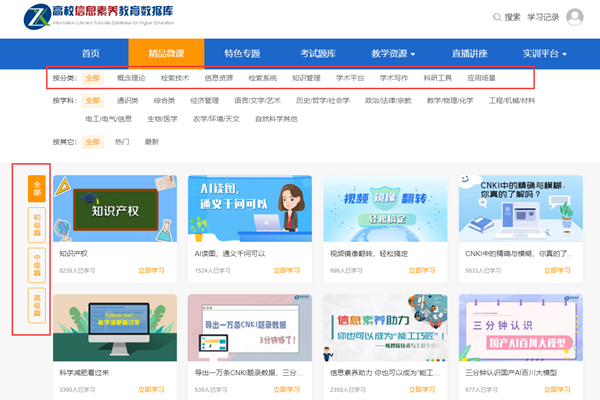This screenshot has width=600, height=400.
Task: Click 立即学习 for CNKI中的精确与模糊
Action: click(x=557, y=271)
